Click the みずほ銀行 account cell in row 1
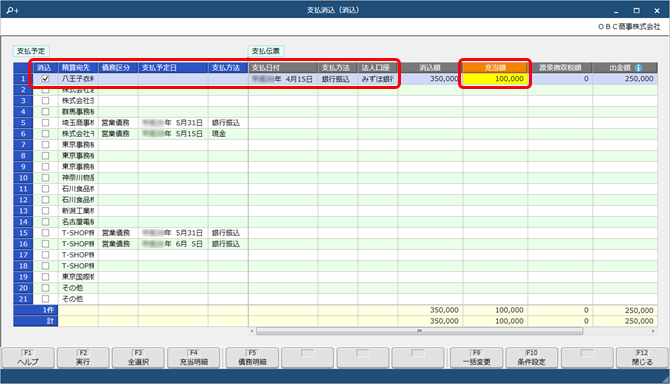The image size is (670, 384). click(x=378, y=79)
